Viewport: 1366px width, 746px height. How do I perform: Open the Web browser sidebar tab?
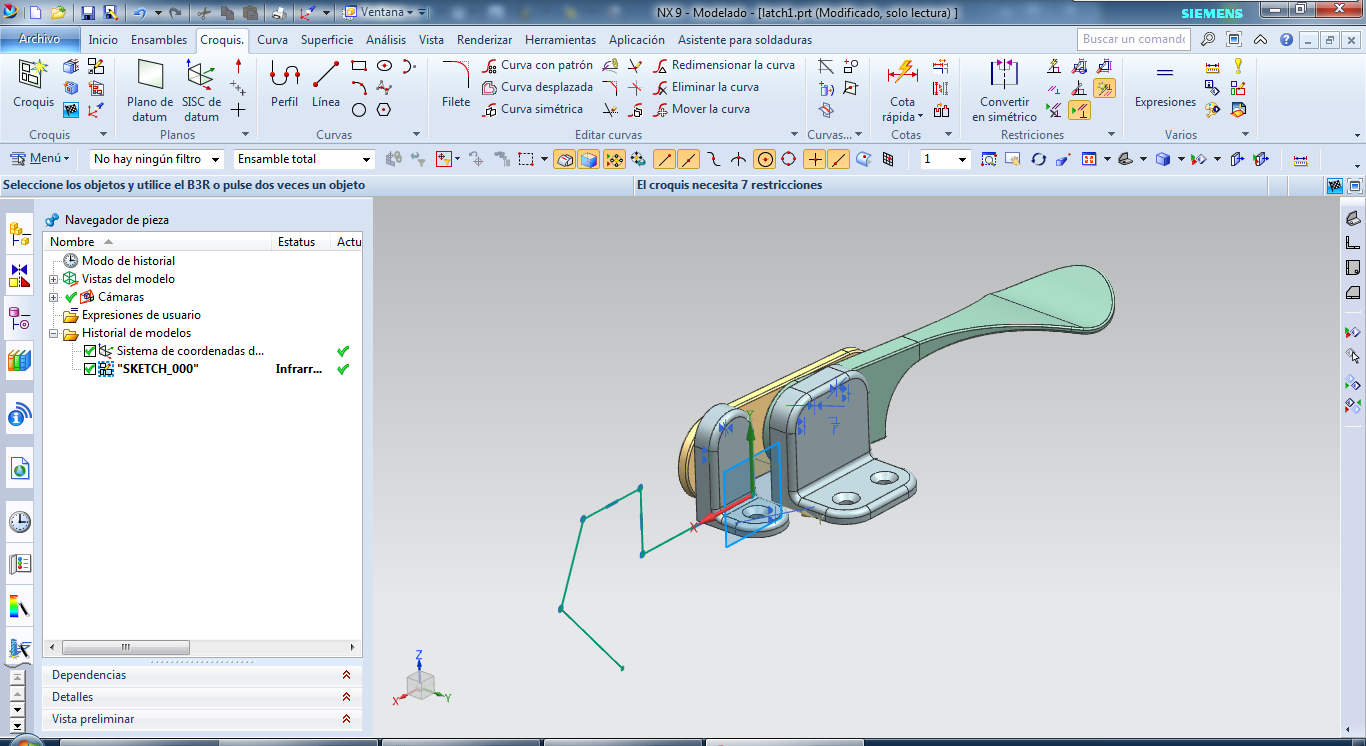click(19, 467)
